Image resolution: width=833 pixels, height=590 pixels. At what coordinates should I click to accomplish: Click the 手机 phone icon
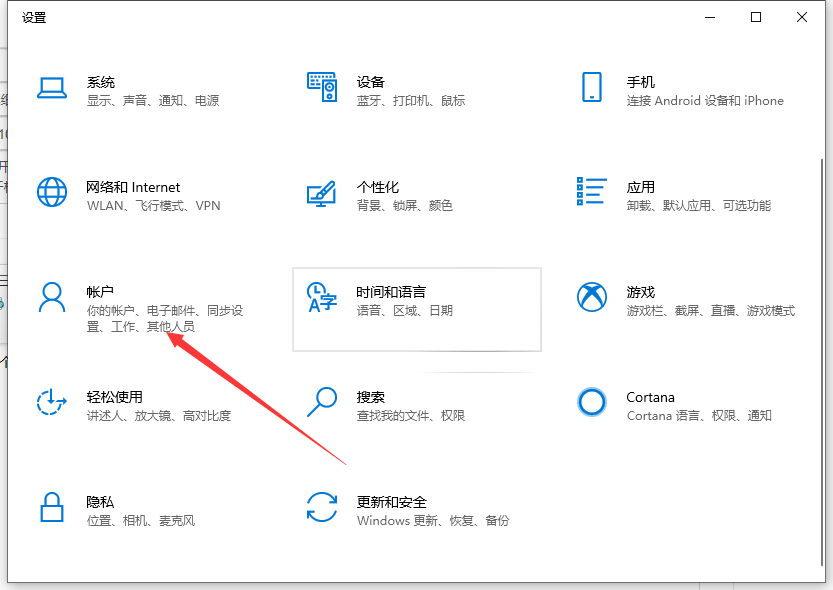pos(591,87)
